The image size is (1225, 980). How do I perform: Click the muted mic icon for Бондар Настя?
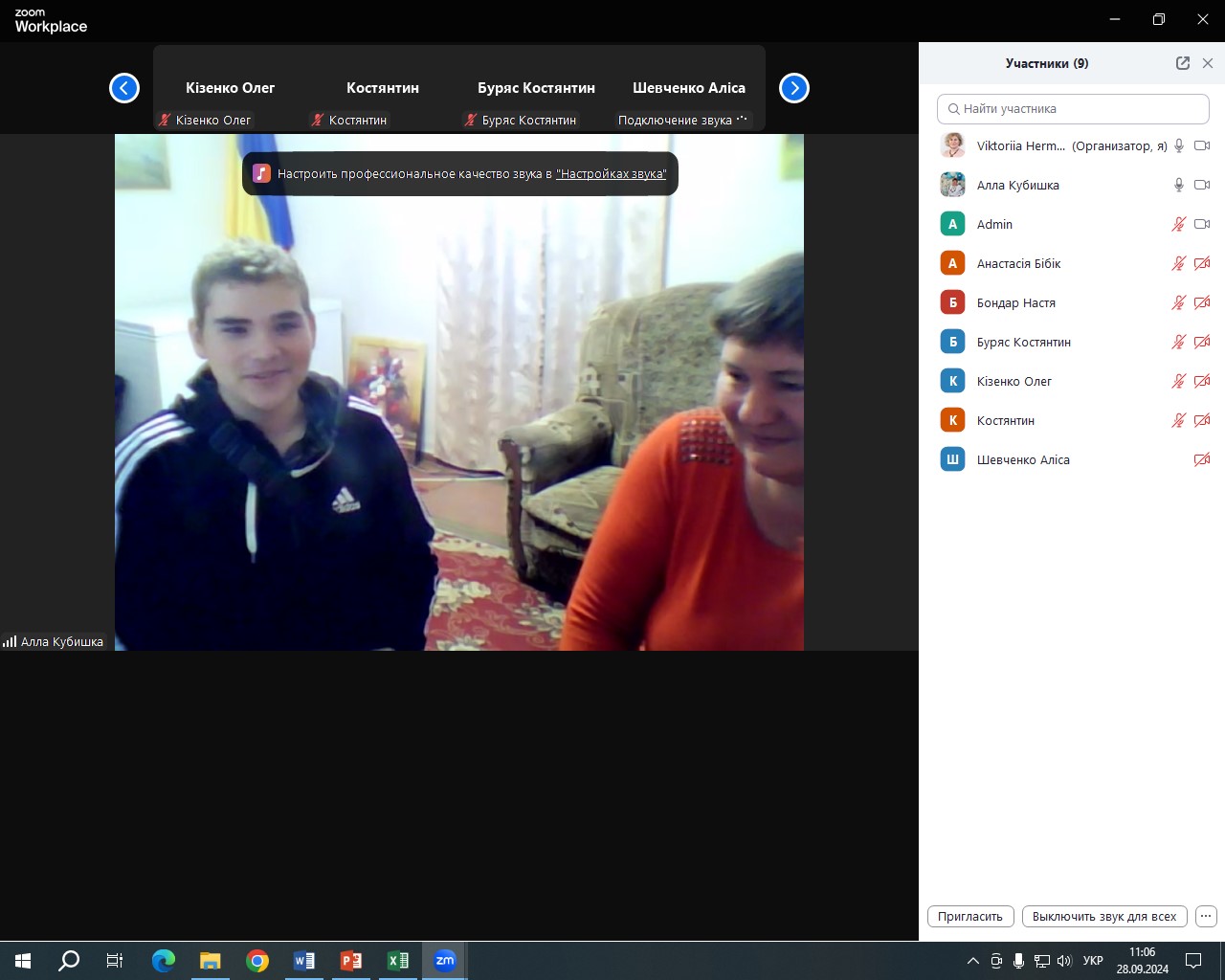[1179, 302]
